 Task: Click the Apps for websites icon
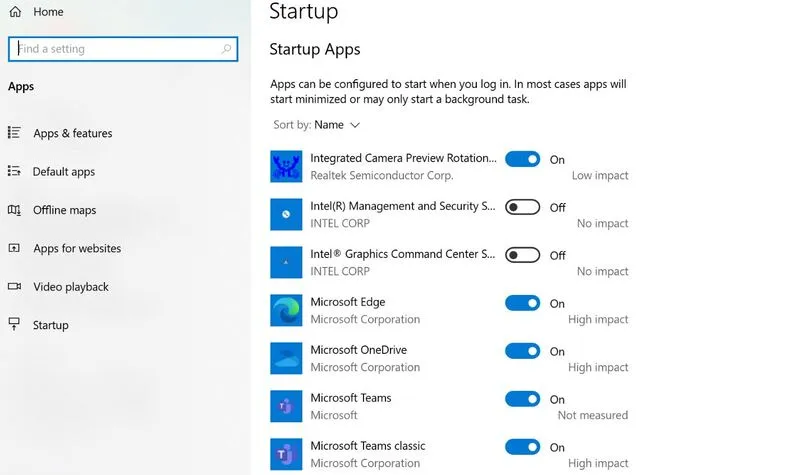(14, 248)
